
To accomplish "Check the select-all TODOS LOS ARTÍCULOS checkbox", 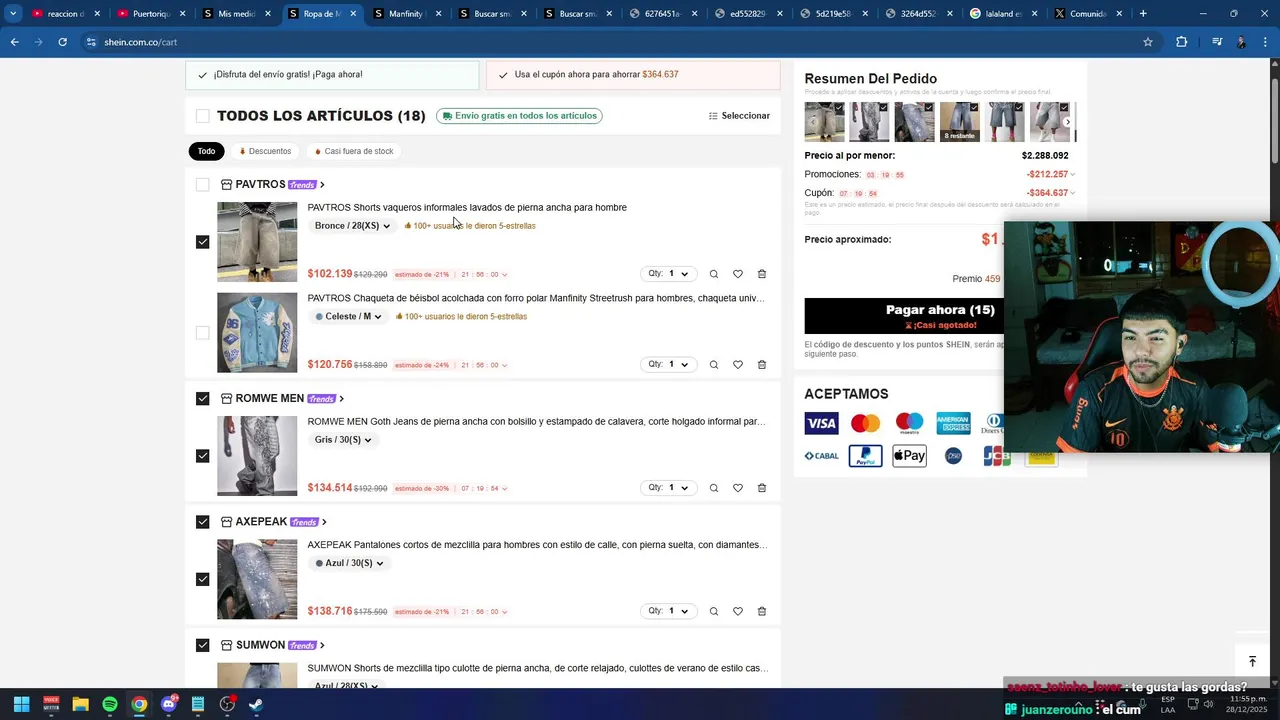I will pos(203,116).
